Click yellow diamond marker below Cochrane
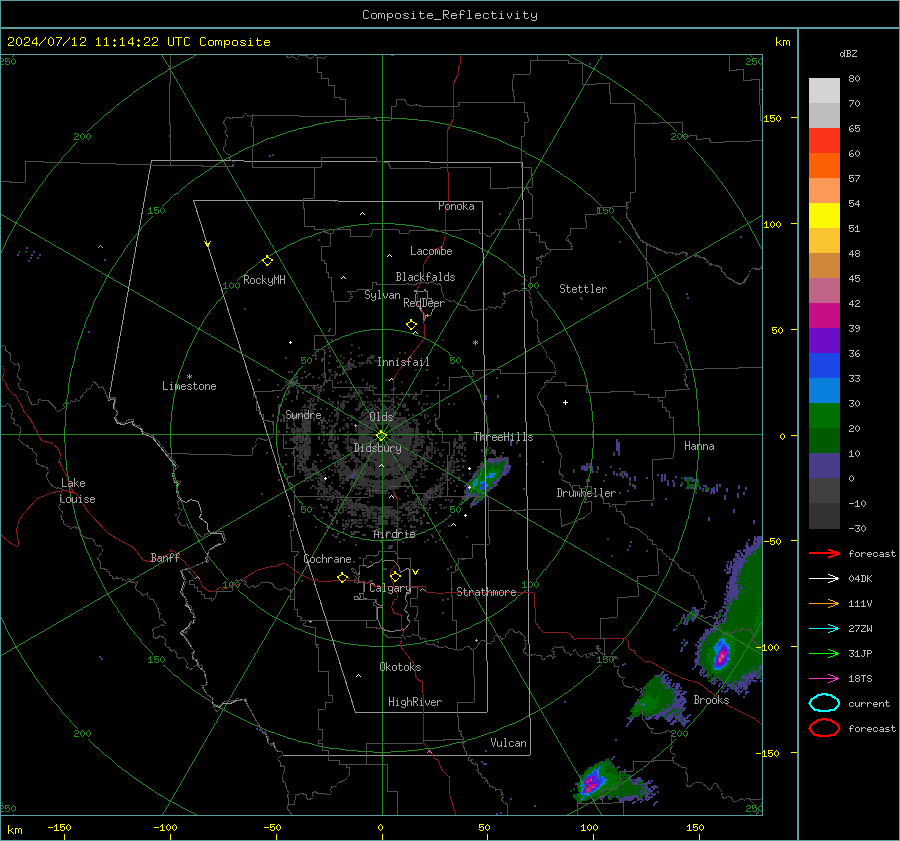The image size is (900, 841). pos(343,577)
